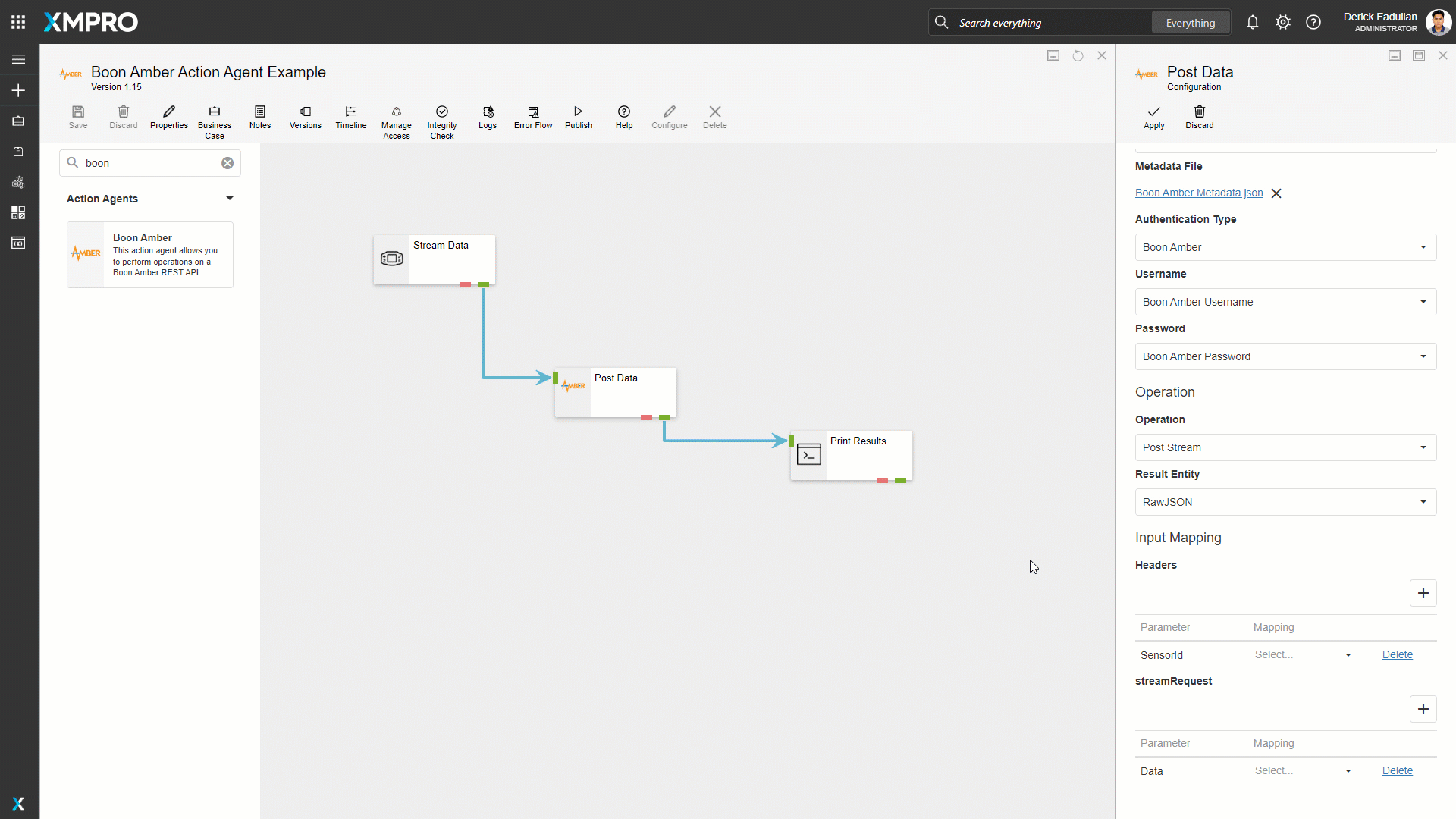
Task: Open the Boon Amber Metadata.json link
Action: point(1198,193)
